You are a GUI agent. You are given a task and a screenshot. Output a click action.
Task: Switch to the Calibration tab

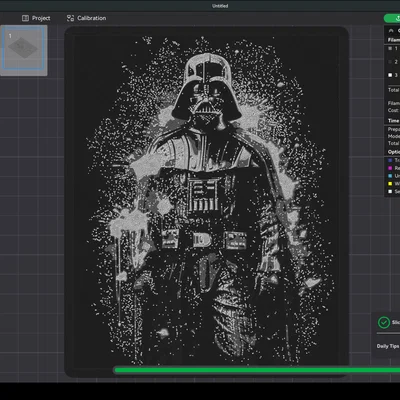point(86,18)
